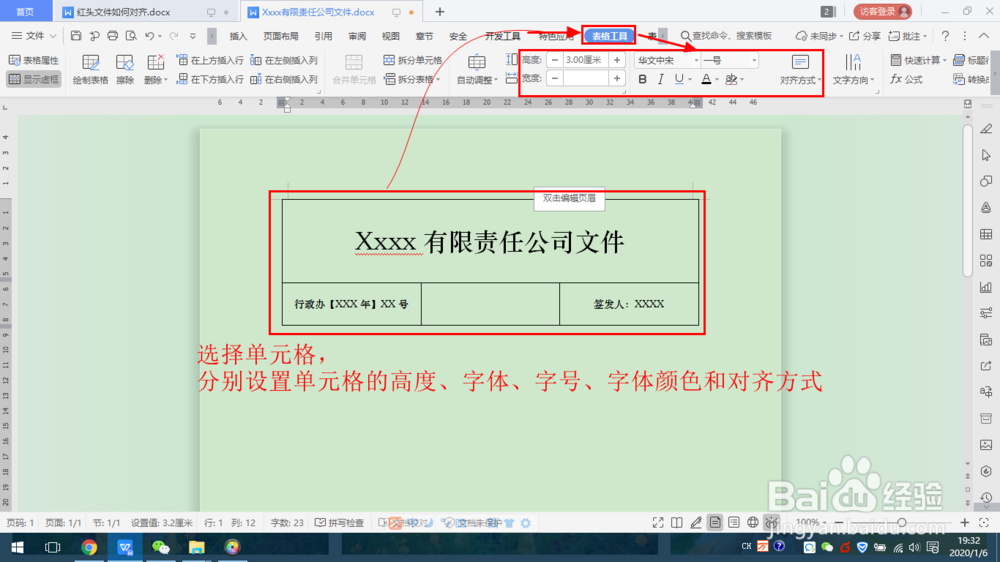Open the 删除 delete dropdown
1000x562 pixels.
(x=156, y=70)
